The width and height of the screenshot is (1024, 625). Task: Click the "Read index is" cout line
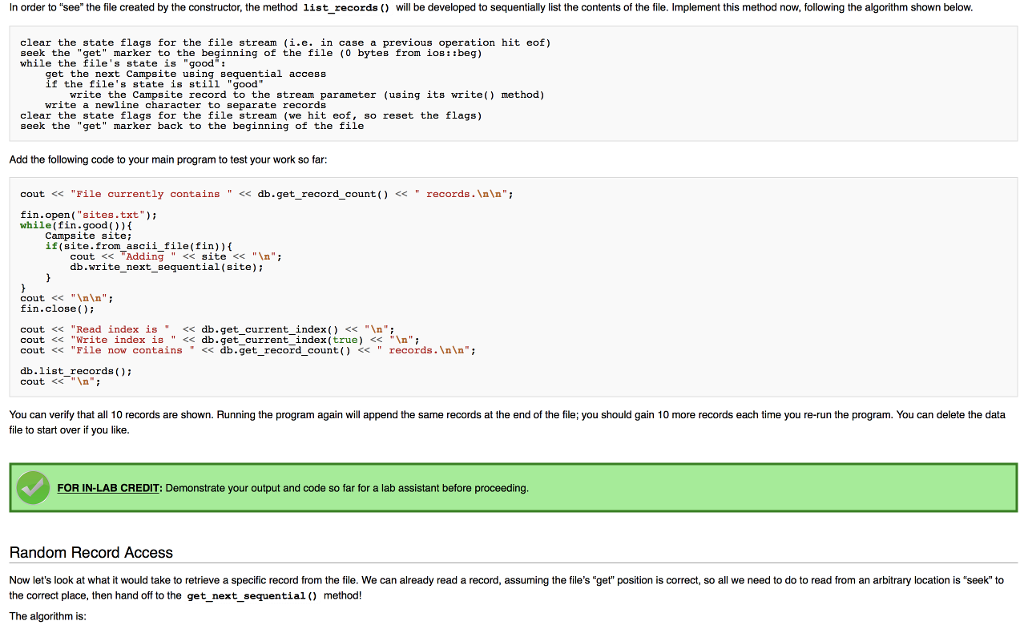pyautogui.click(x=207, y=330)
